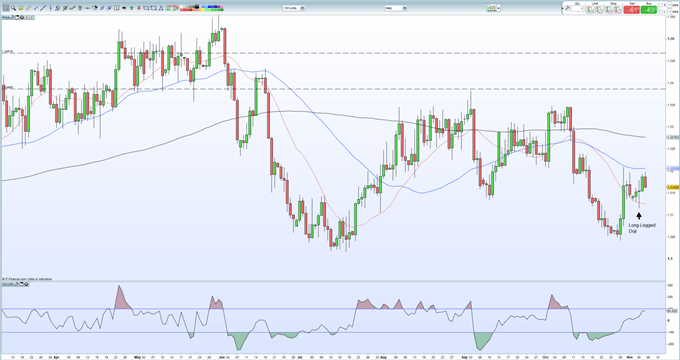This screenshot has height=360, width=680.
Task: Click the Qty input field
Action: 577,8
